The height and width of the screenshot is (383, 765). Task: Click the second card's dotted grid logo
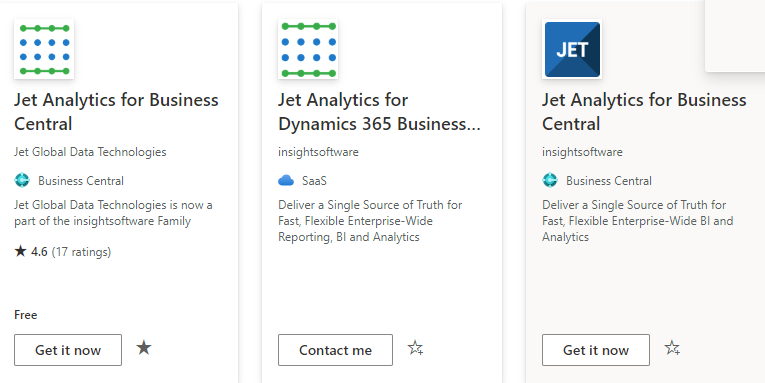[308, 49]
